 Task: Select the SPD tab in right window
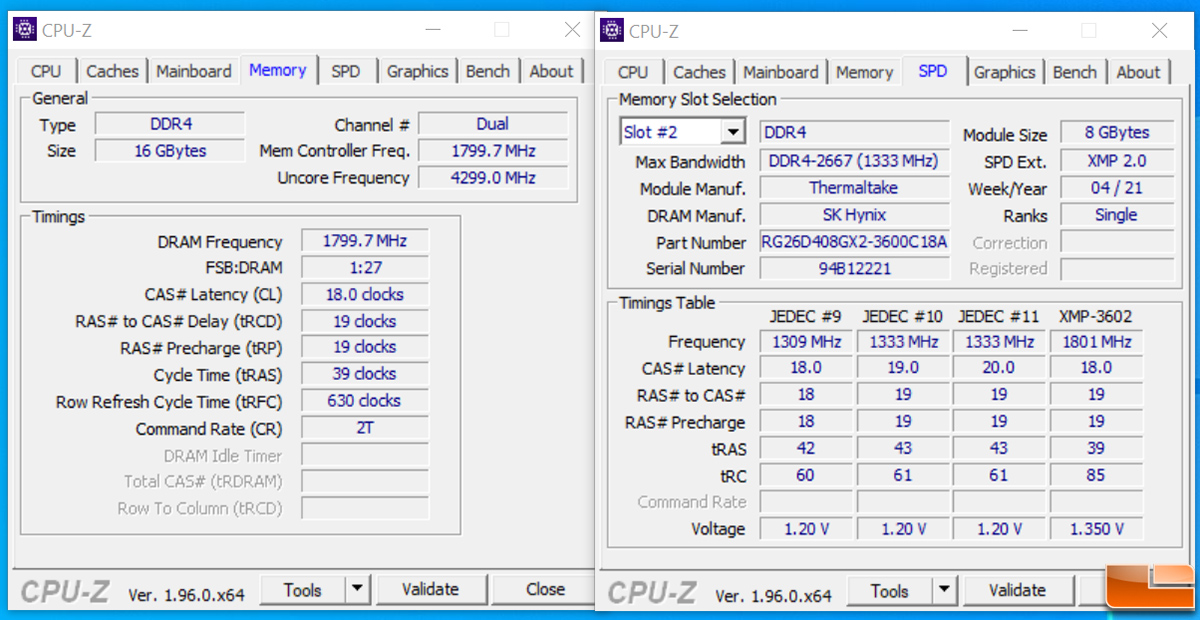coord(933,71)
